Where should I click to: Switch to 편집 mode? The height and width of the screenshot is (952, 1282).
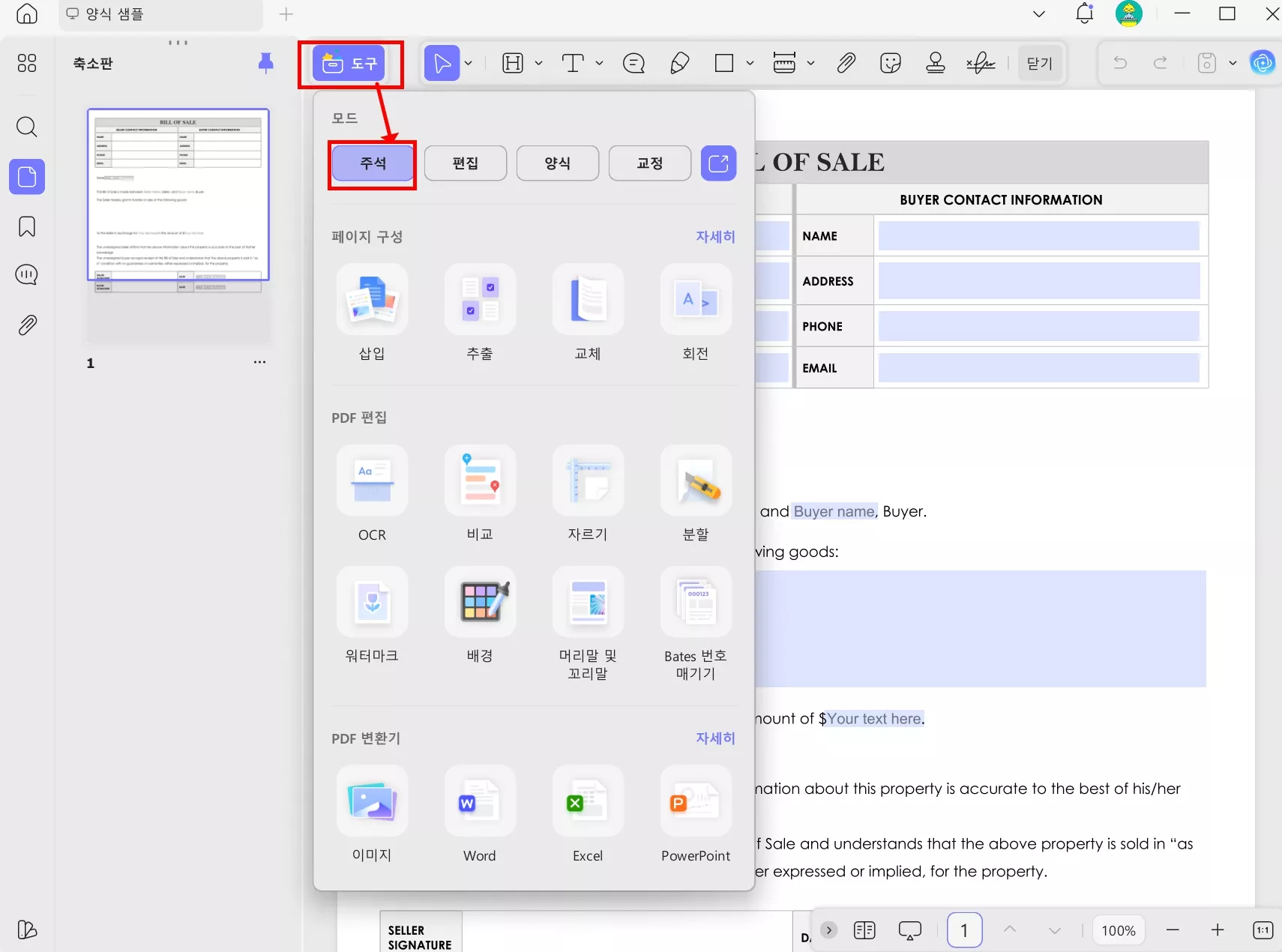(465, 163)
